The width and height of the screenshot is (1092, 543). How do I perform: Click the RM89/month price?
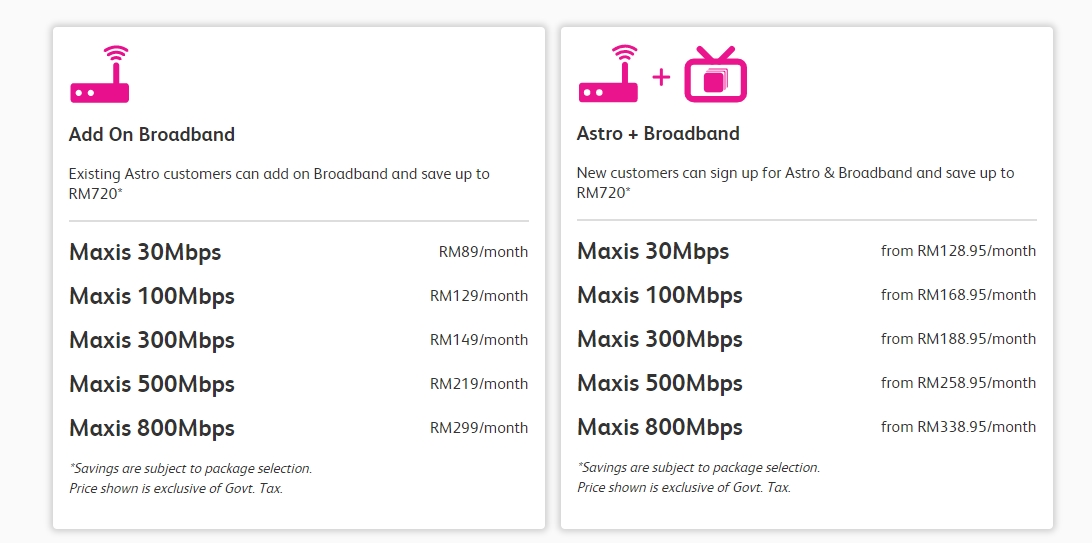click(x=483, y=252)
